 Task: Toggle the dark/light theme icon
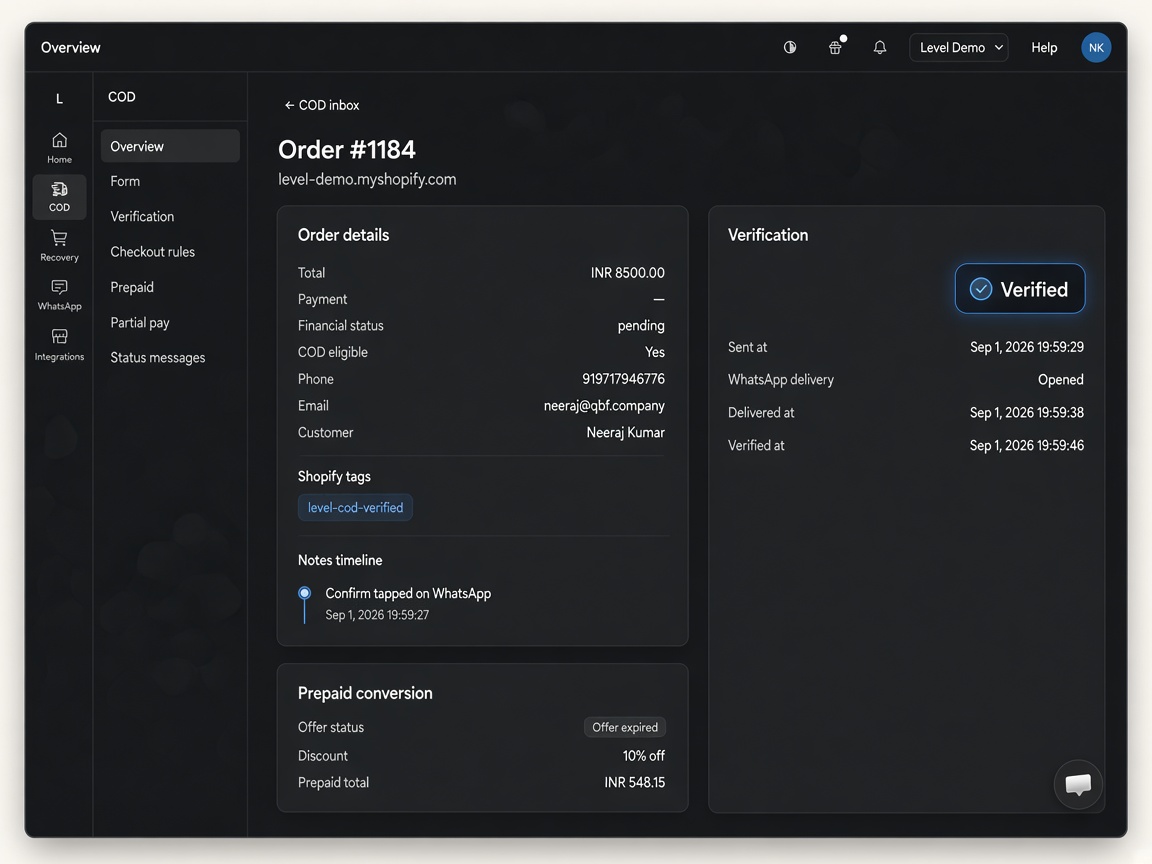790,47
